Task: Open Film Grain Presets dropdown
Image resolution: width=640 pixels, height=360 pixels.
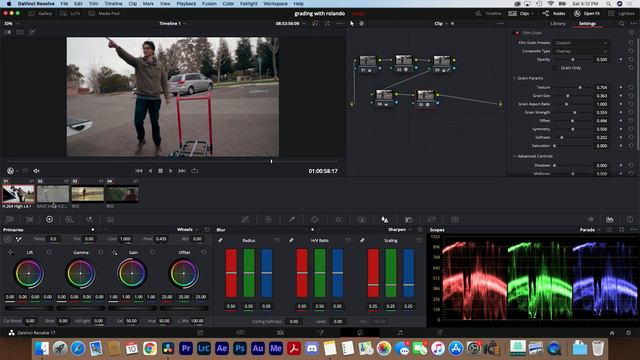Action: [x=581, y=43]
